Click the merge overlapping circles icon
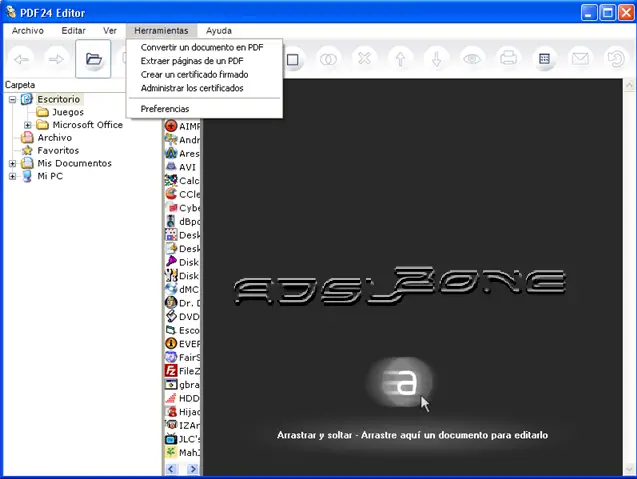This screenshot has height=479, width=637. coord(328,59)
